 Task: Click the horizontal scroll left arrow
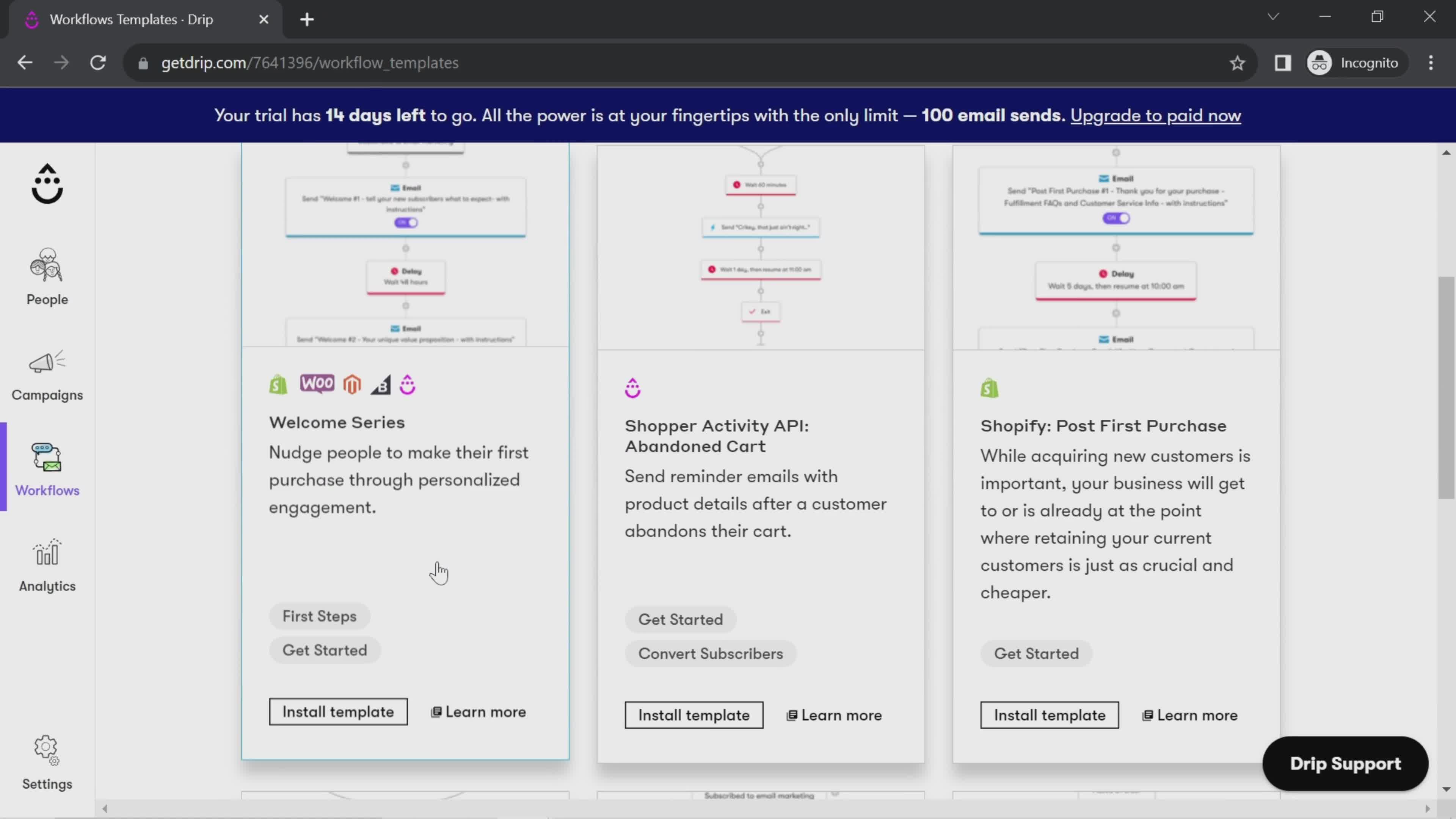click(x=105, y=809)
